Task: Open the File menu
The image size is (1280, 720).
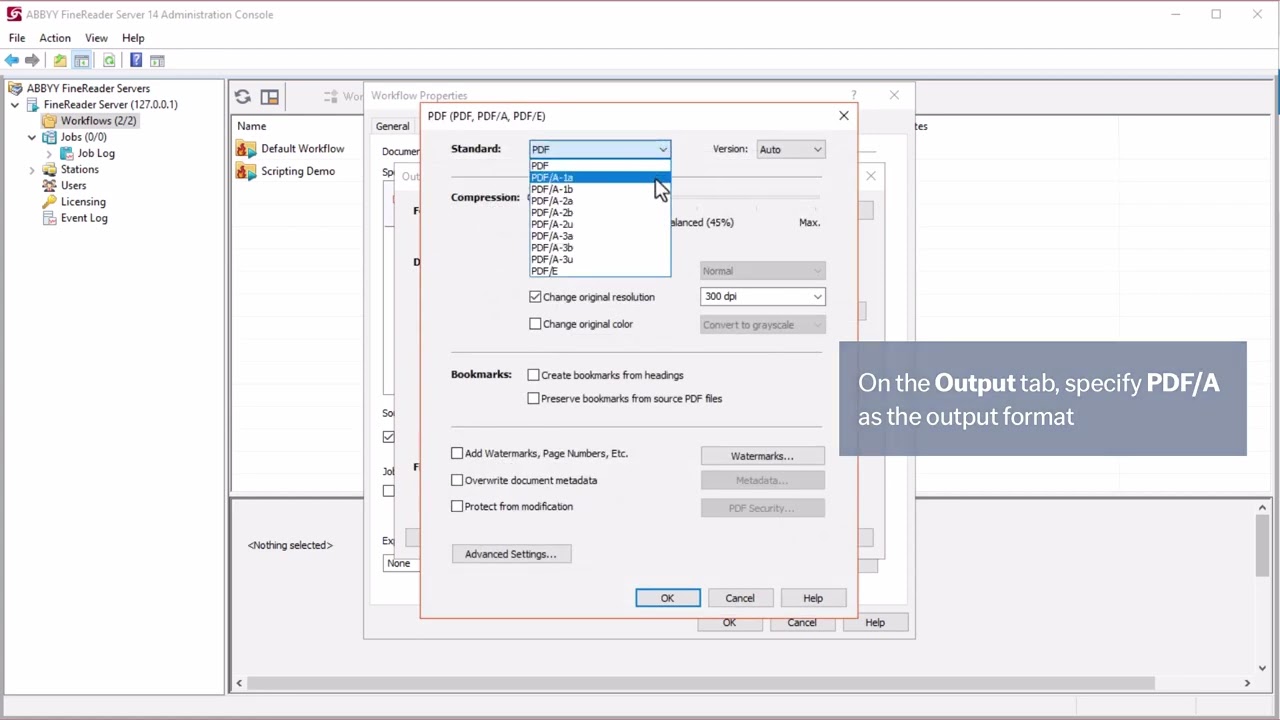Action: tap(17, 38)
